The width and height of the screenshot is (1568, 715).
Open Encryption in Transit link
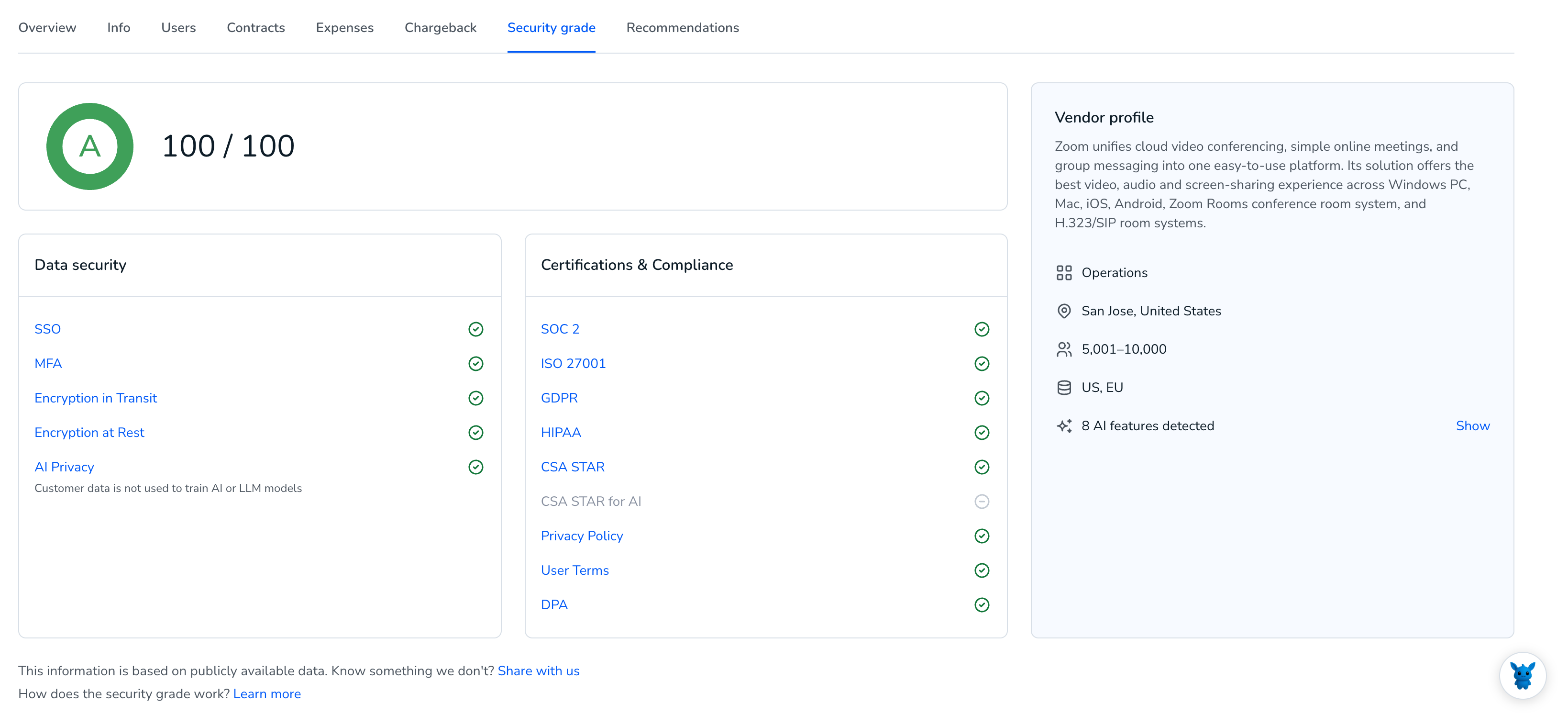(96, 398)
